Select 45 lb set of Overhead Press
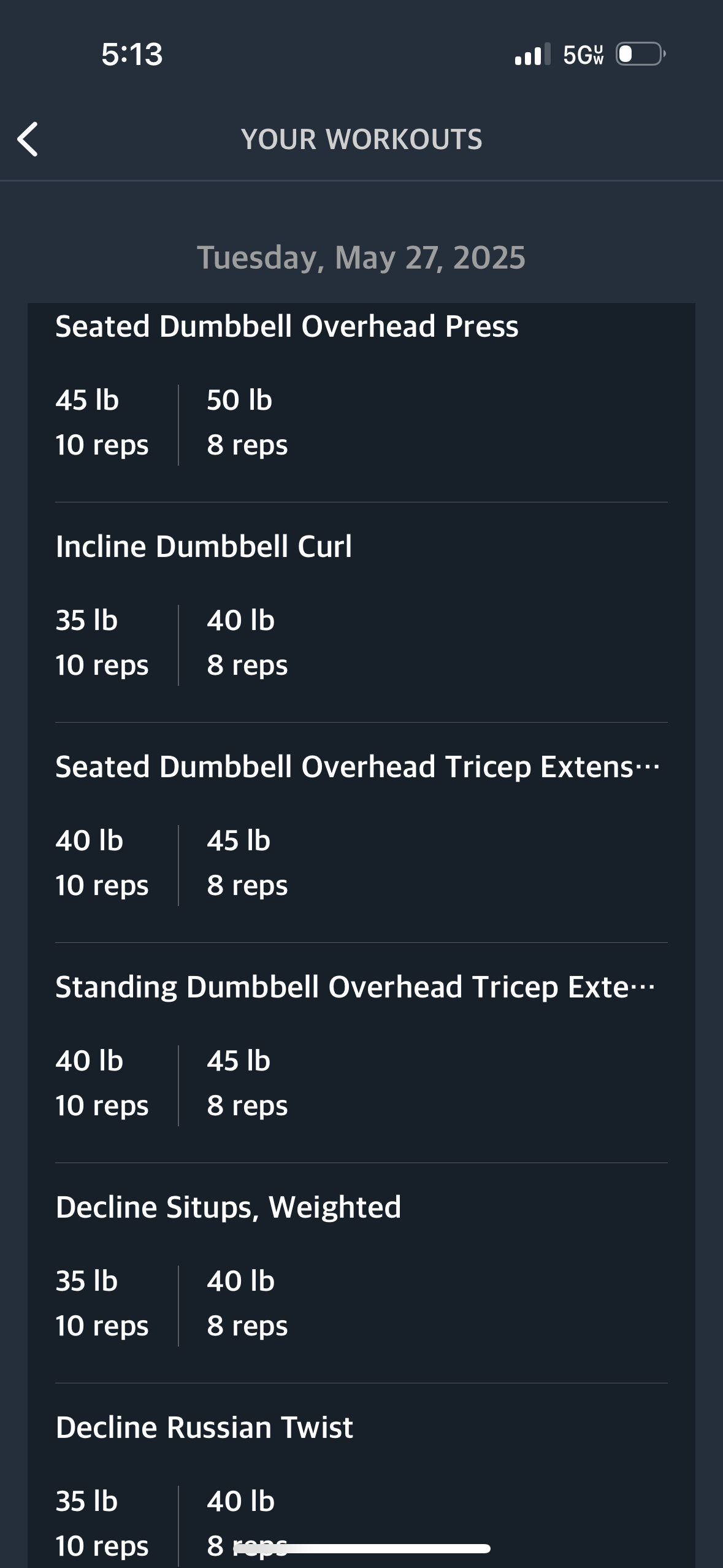Image resolution: width=723 pixels, height=1568 pixels. coord(102,423)
